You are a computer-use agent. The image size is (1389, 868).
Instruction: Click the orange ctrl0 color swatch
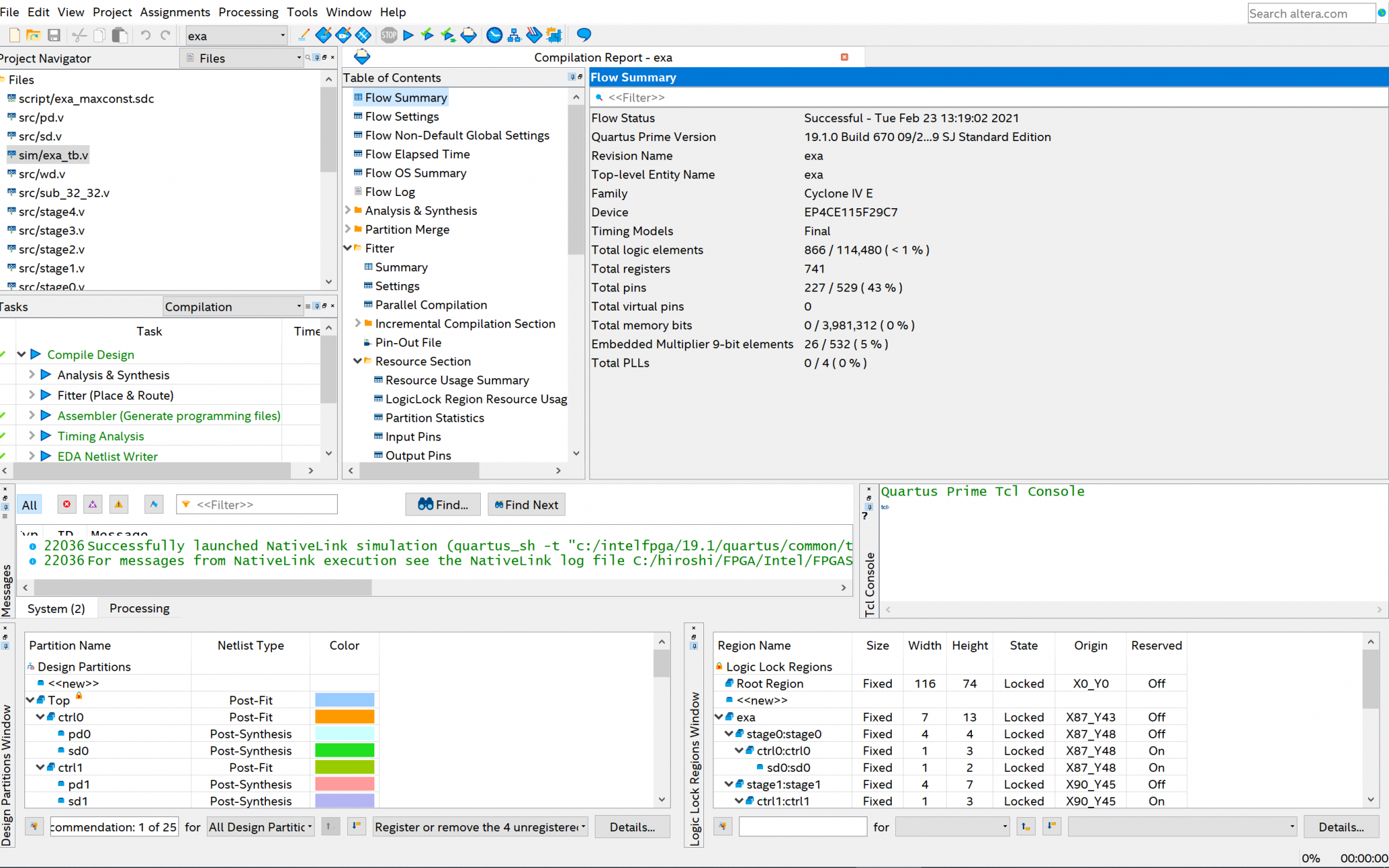(x=345, y=717)
